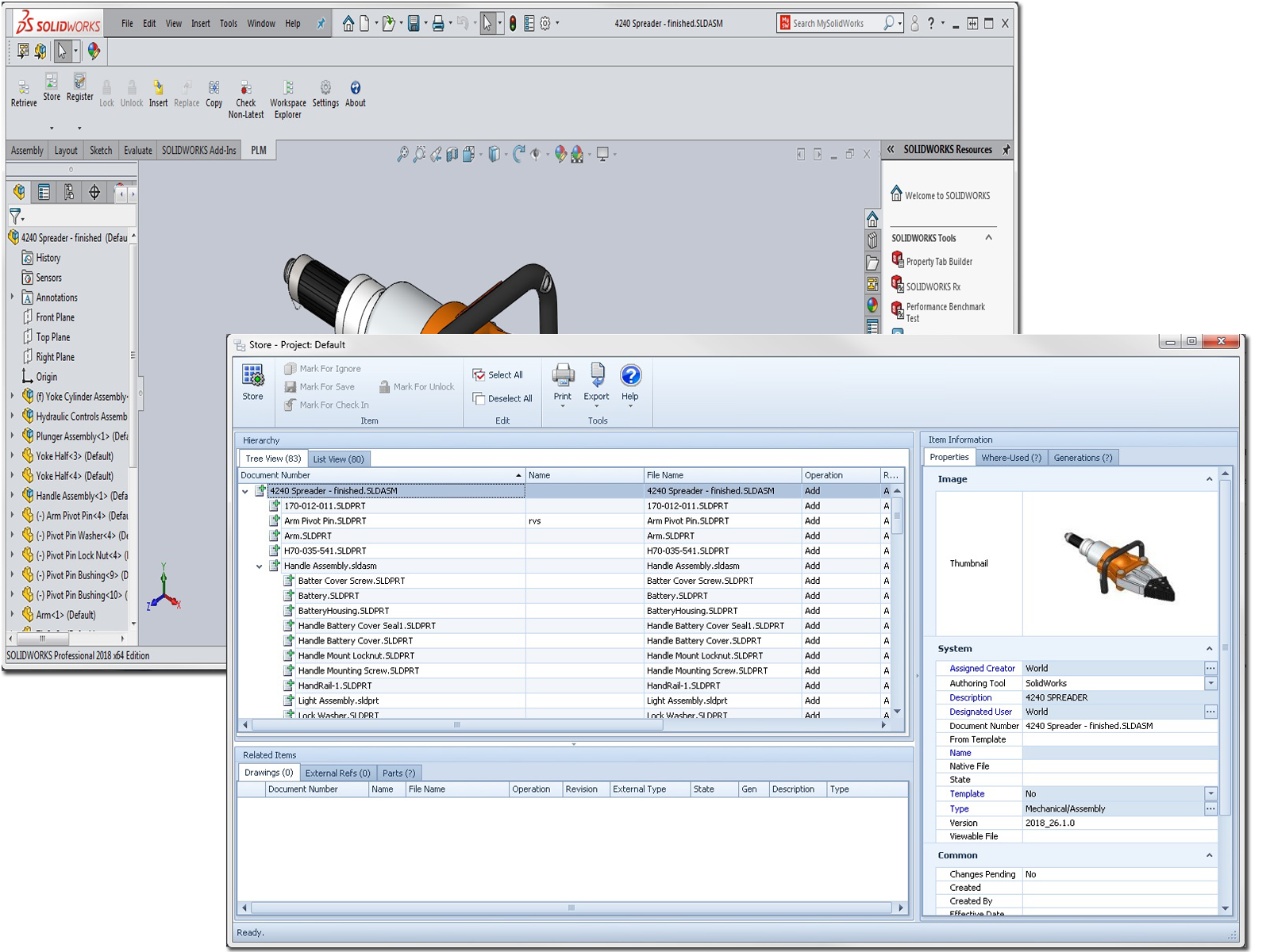The image size is (1270, 952).
Task: Click Mark For Save
Action: click(319, 387)
